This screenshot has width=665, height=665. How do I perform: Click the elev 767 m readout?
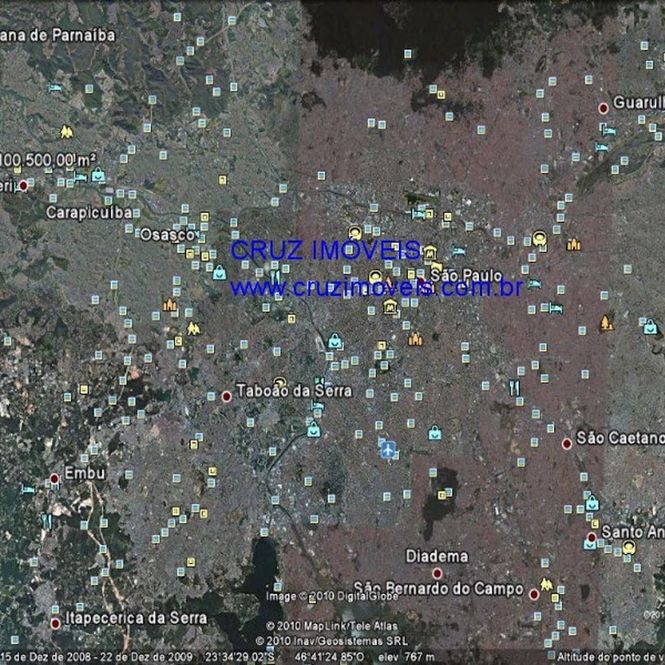pyautogui.click(x=406, y=657)
